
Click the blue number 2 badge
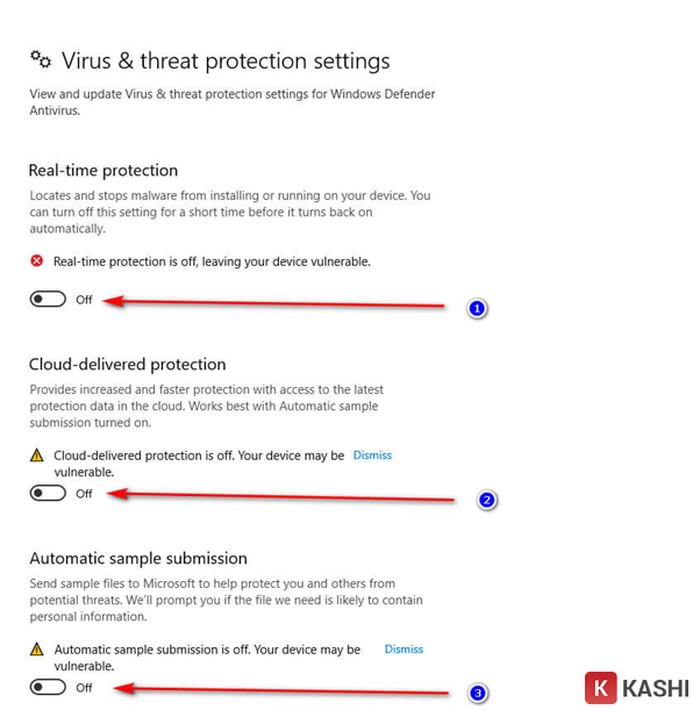pyautogui.click(x=487, y=500)
